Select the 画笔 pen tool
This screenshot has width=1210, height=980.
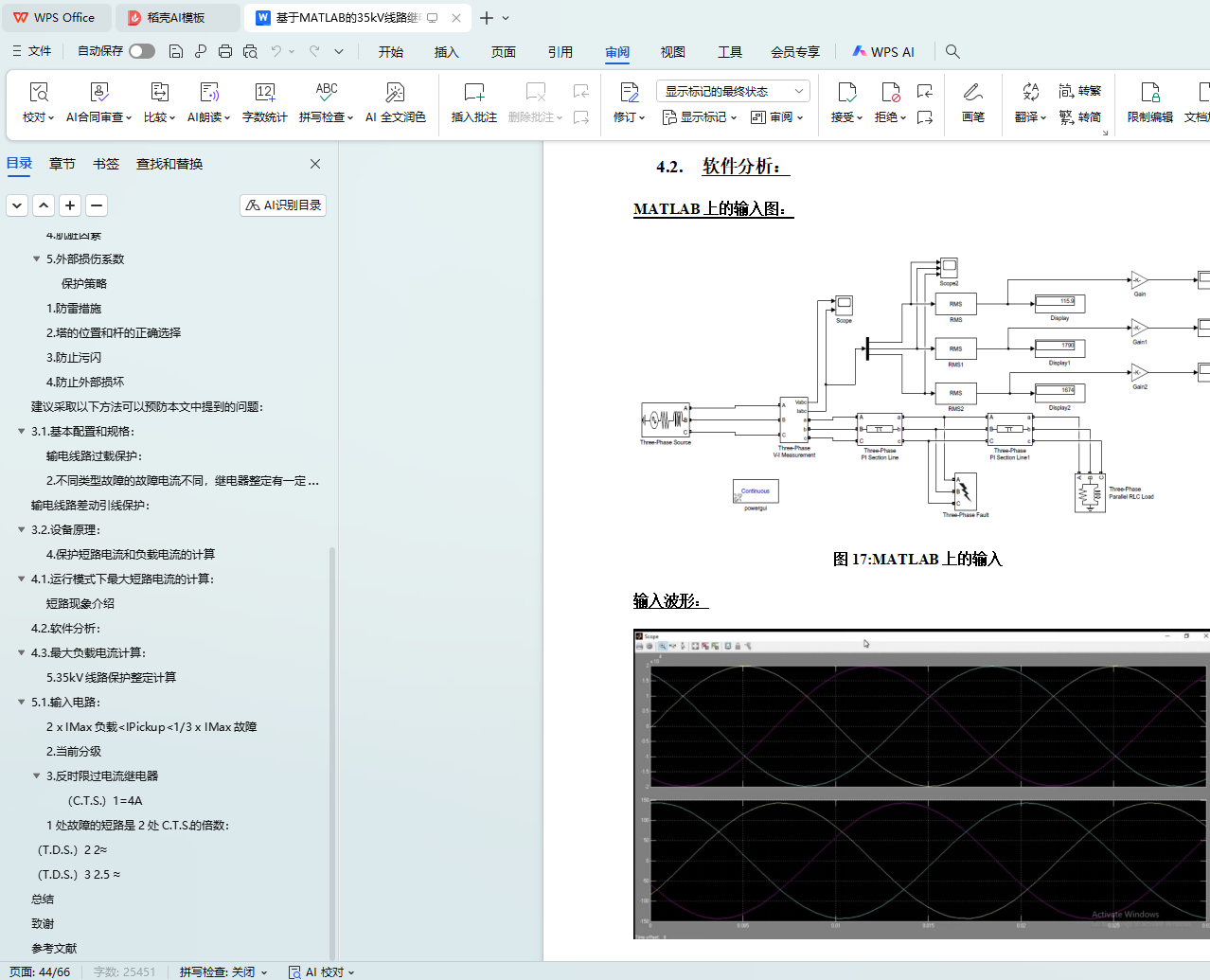pyautogui.click(x=972, y=102)
